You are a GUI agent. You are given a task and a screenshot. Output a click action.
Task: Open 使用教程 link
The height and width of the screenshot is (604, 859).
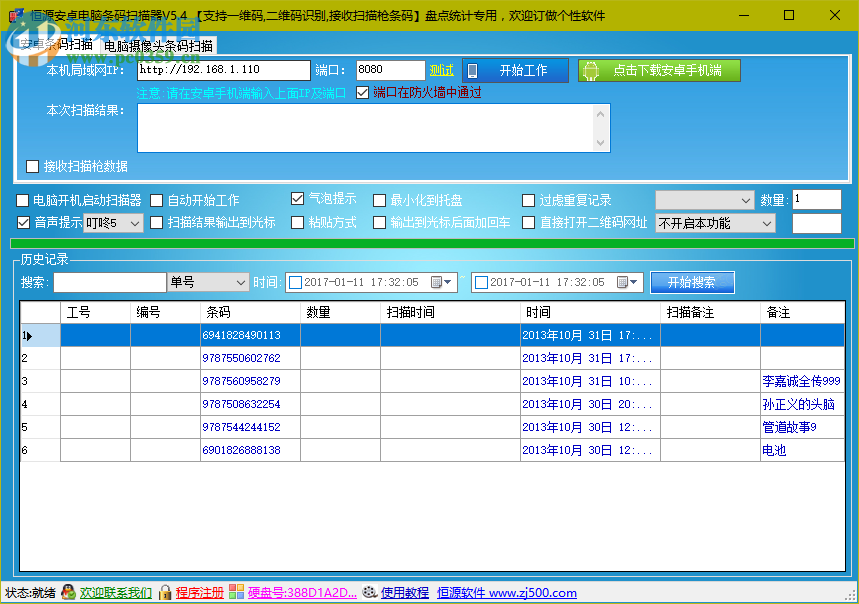point(405,593)
